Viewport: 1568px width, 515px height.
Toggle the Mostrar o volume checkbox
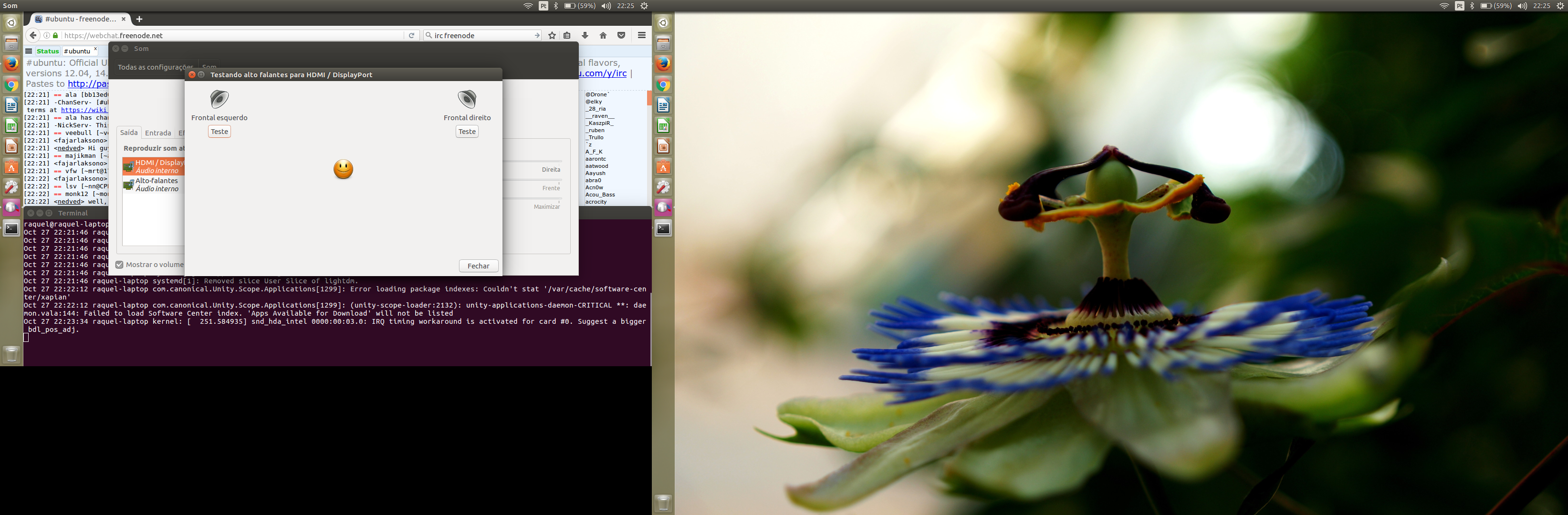pyautogui.click(x=119, y=265)
